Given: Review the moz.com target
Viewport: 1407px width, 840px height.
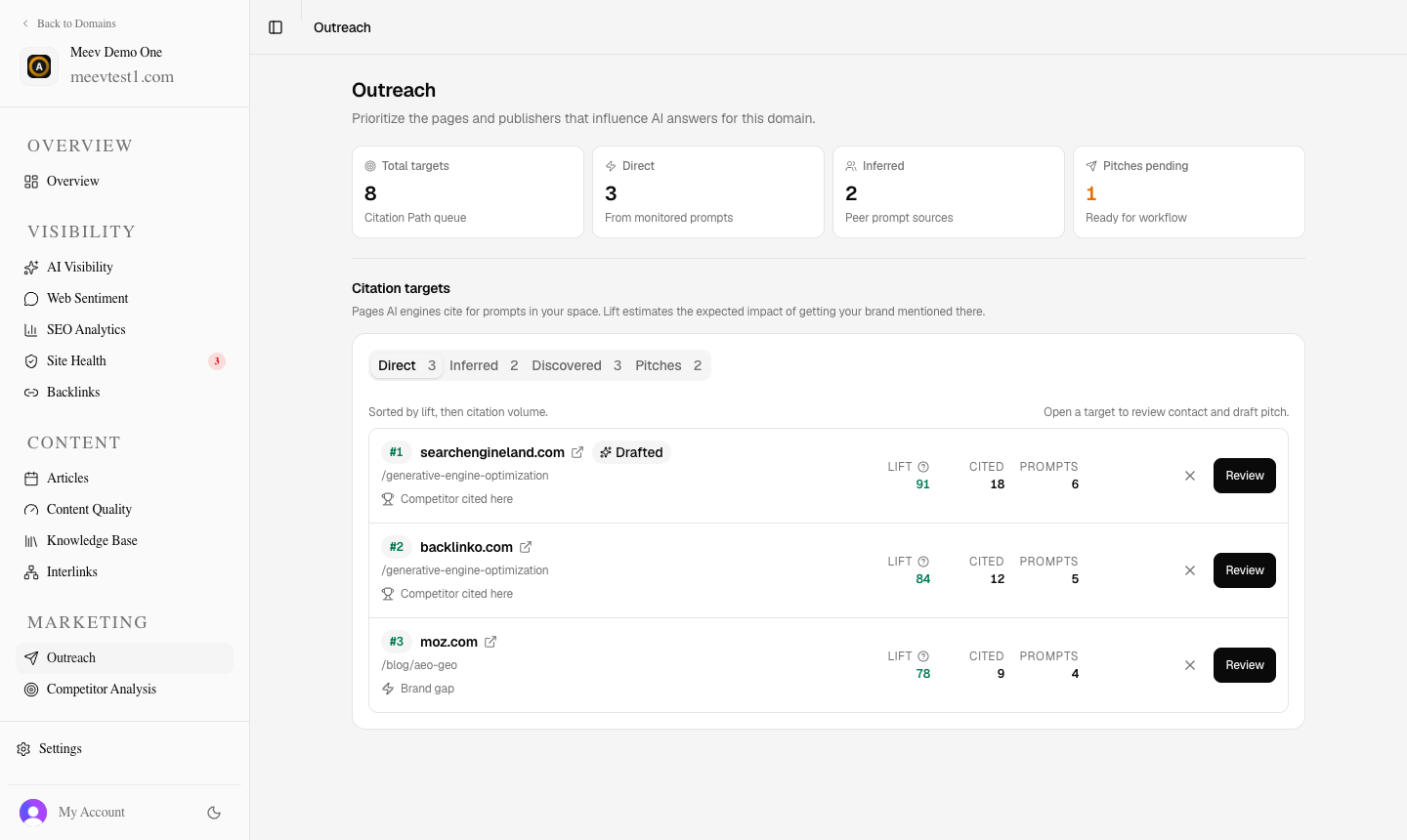Looking at the screenshot, I should (1245, 665).
